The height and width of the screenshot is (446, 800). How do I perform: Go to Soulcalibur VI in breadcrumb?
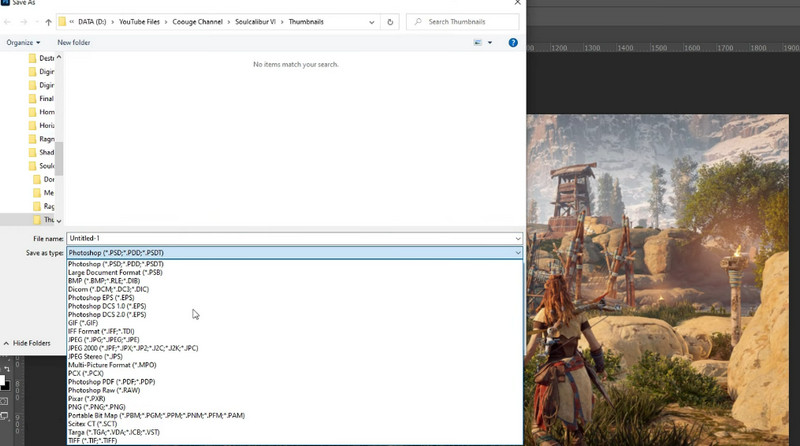(x=256, y=22)
